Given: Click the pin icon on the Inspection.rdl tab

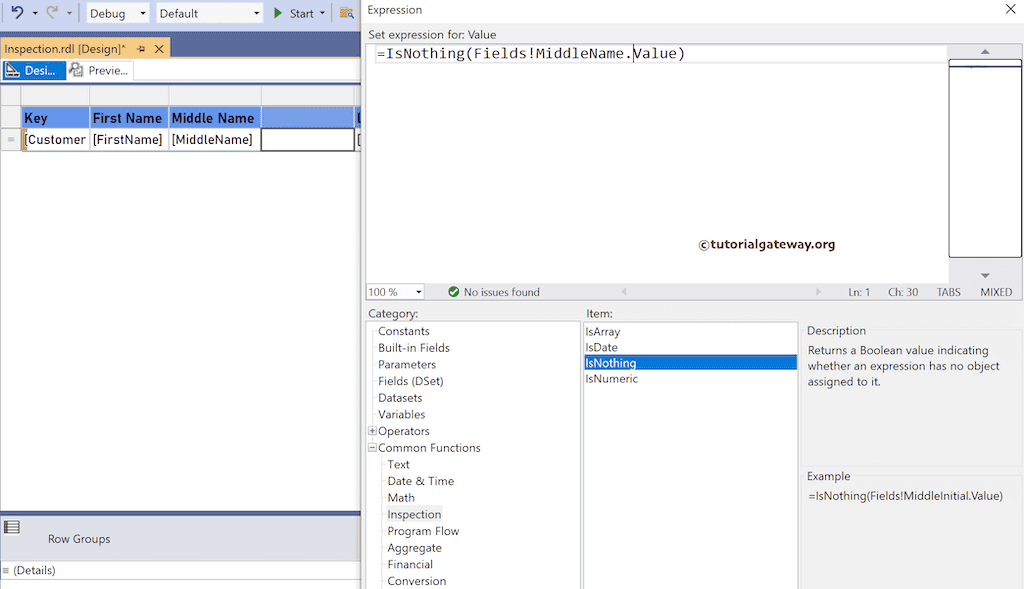Looking at the screenshot, I should pyautogui.click(x=139, y=47).
